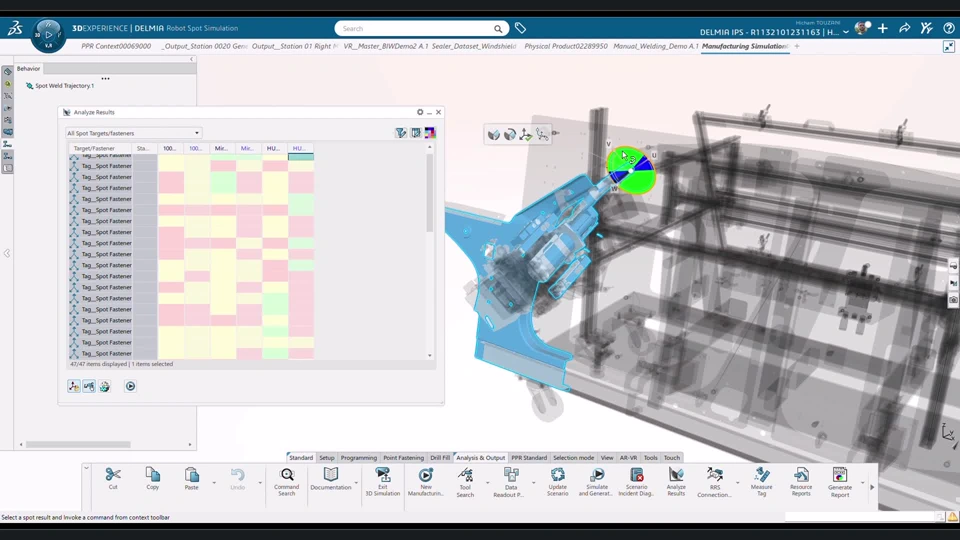Click Behavior panel horizontal scrollbar
The width and height of the screenshot is (960, 540).
click(78, 444)
